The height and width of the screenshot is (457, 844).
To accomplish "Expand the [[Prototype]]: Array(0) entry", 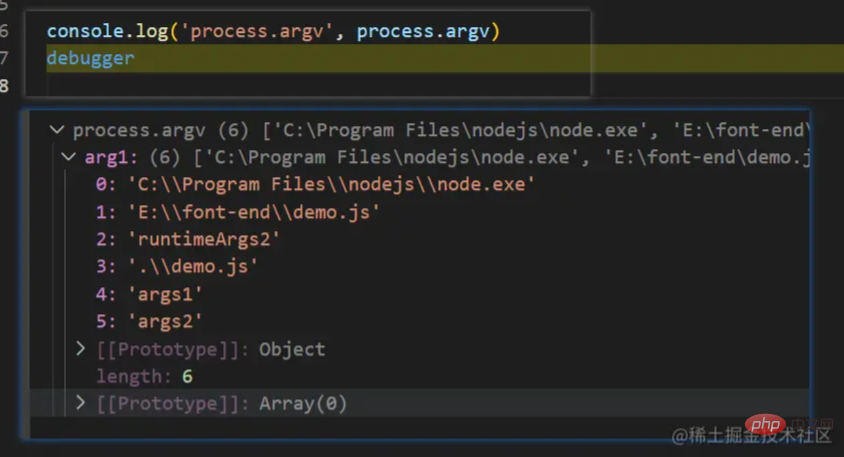I will coord(81,403).
